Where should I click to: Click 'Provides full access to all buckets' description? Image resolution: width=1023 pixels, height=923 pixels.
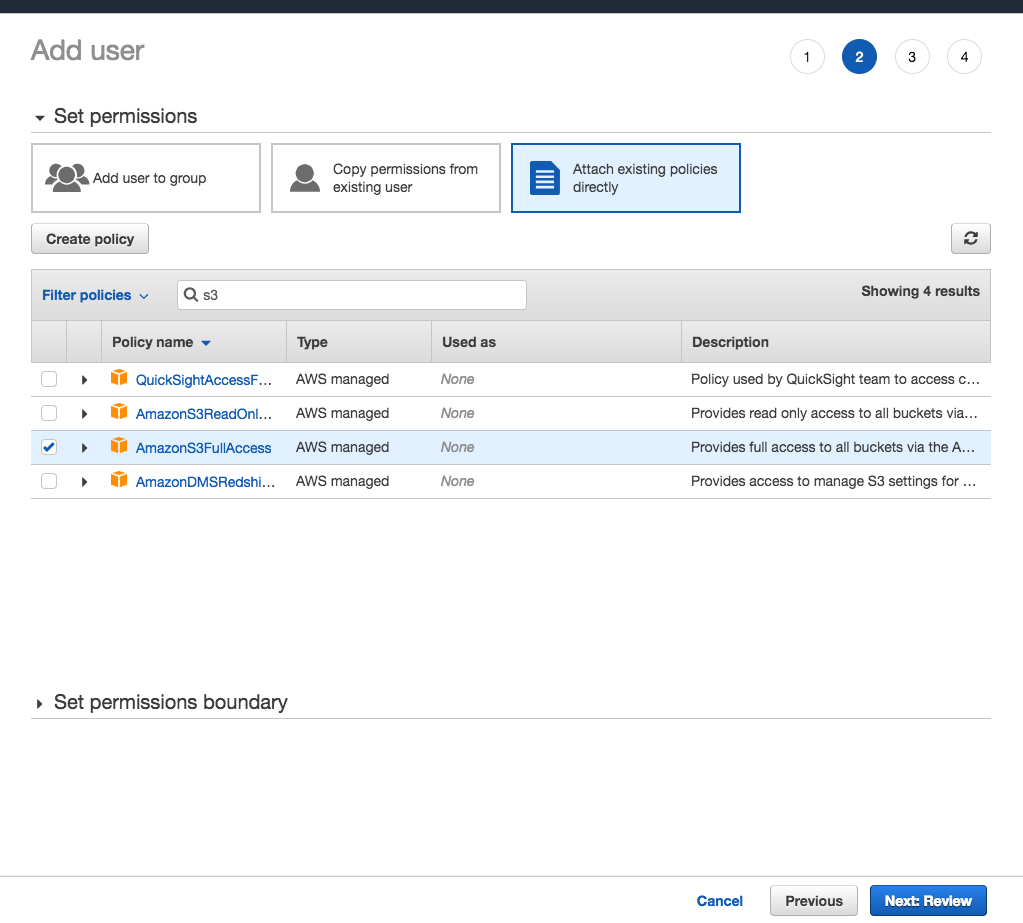[832, 447]
